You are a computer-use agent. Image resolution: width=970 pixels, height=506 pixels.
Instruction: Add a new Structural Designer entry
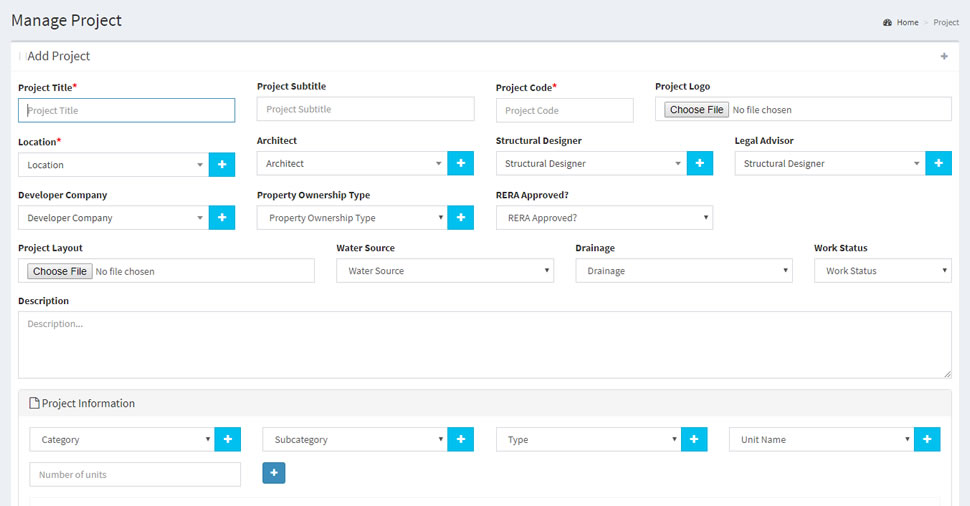[700, 163]
